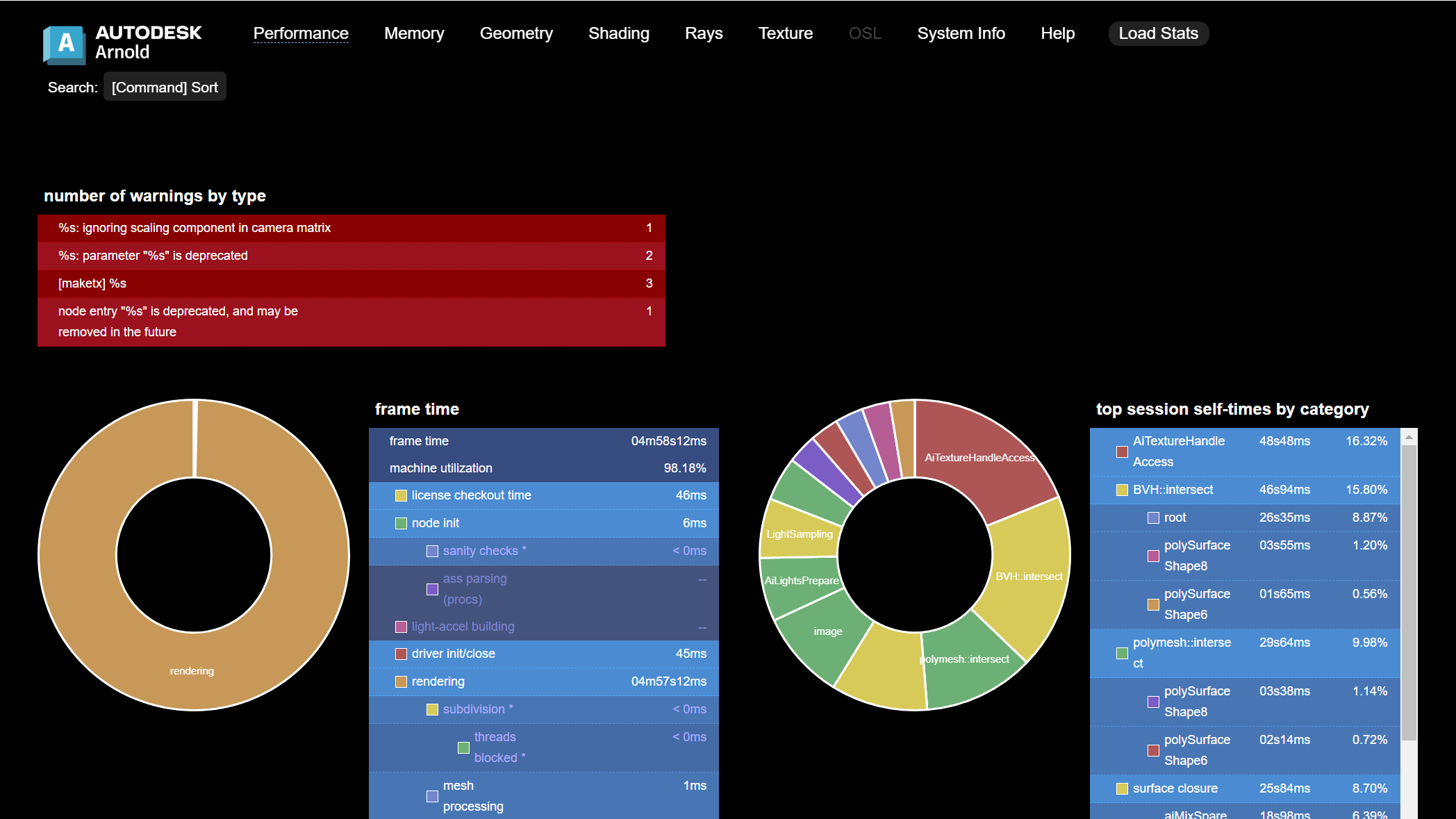
Task: Toggle the sanity checks legend box
Action: (x=432, y=551)
